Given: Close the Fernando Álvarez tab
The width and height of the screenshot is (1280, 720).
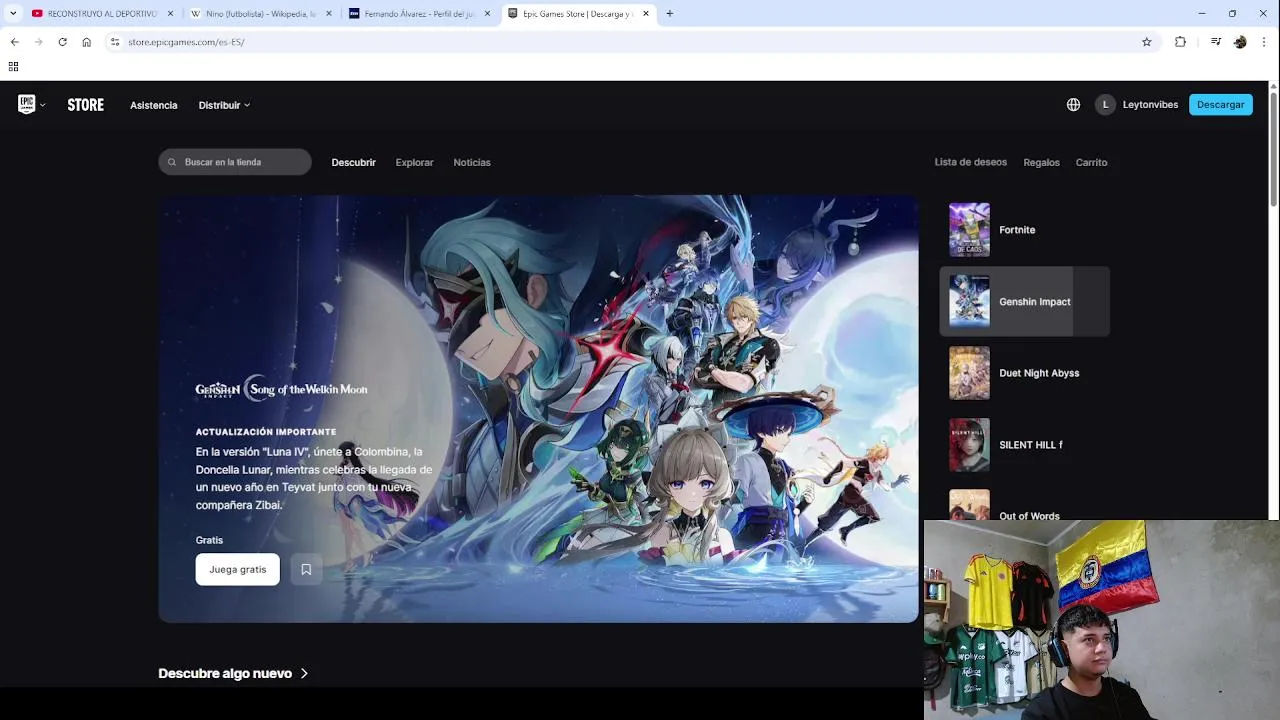Looking at the screenshot, I should coord(487,14).
